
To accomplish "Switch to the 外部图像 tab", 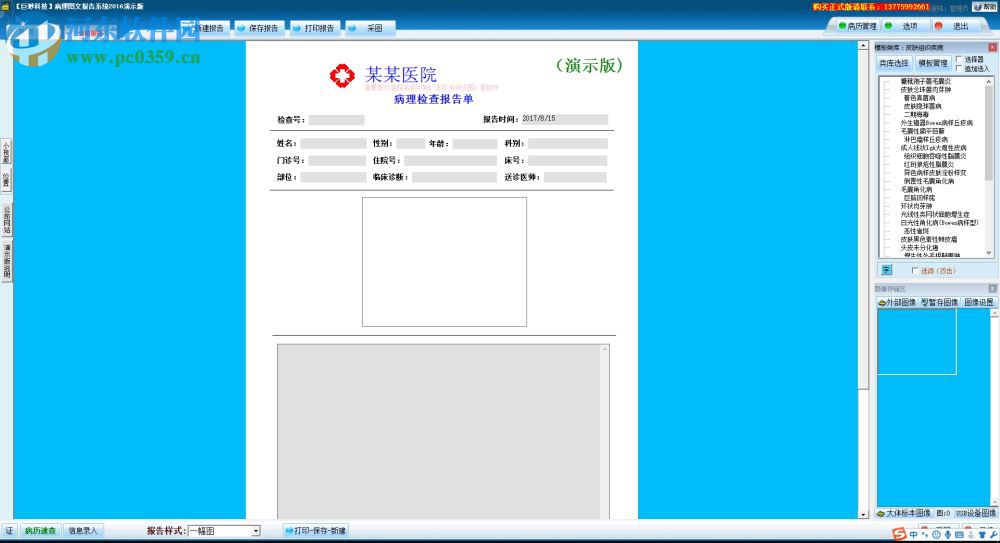I will (x=897, y=302).
